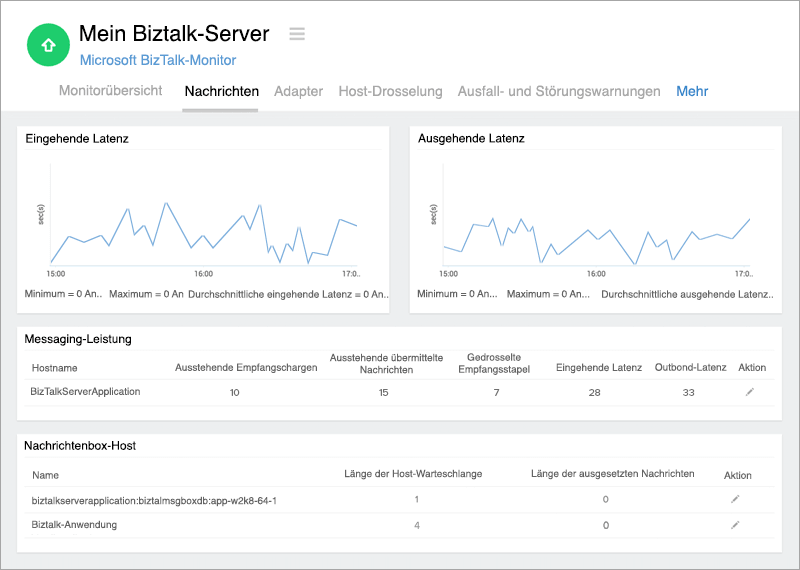The height and width of the screenshot is (570, 800).
Task: Switch to the Monitorübersicht tab
Action: tap(110, 91)
